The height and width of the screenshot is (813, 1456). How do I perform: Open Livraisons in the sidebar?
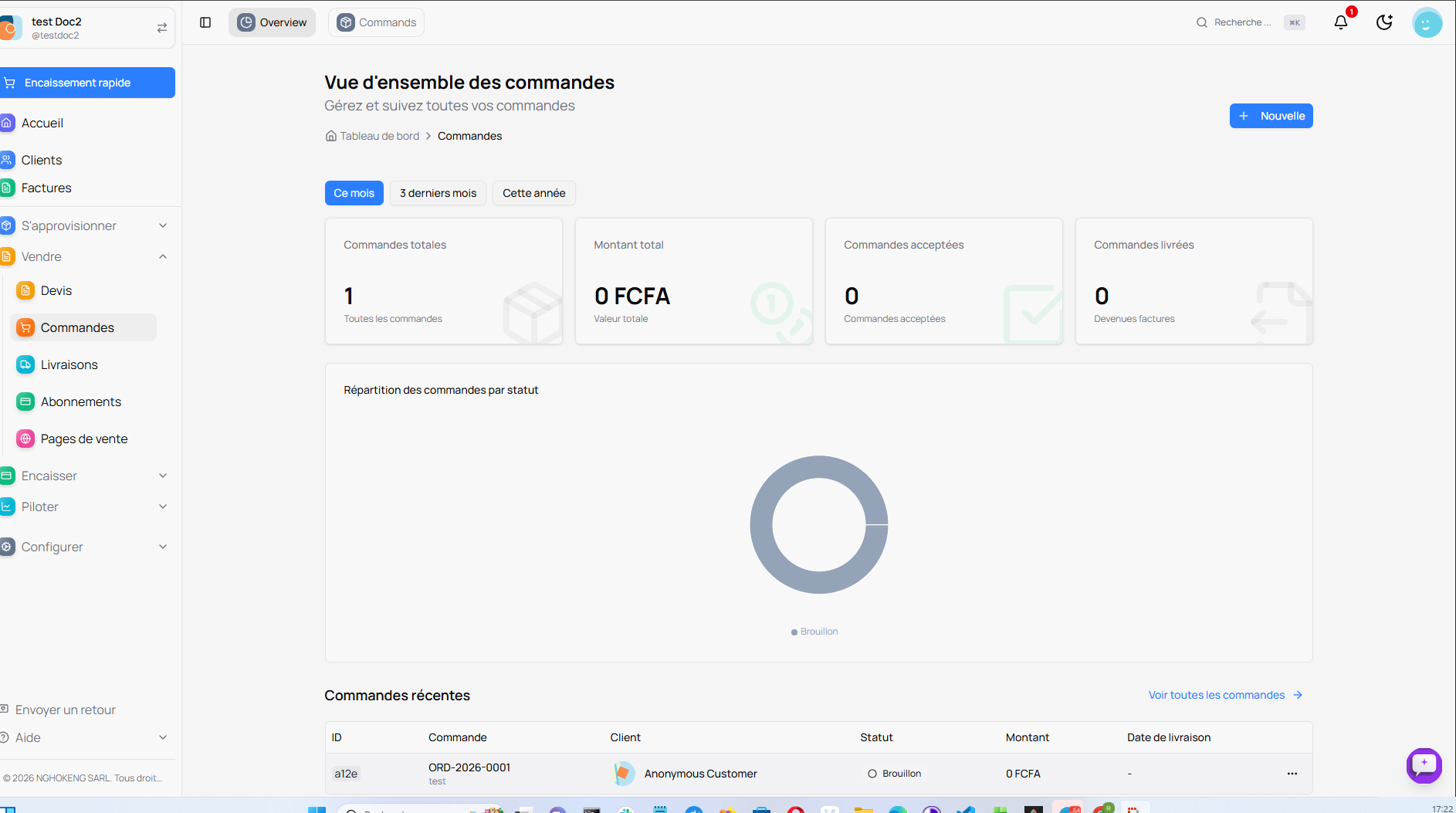tap(69, 364)
